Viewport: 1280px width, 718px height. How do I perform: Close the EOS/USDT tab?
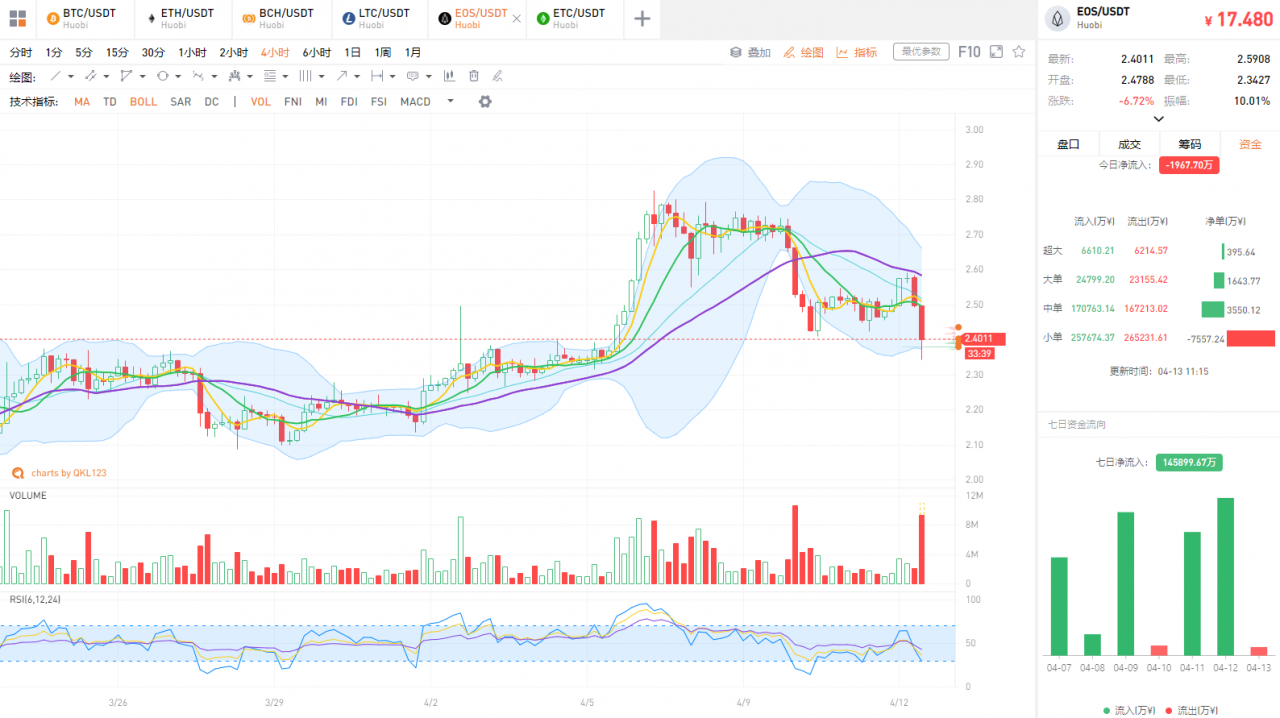[x=516, y=19]
